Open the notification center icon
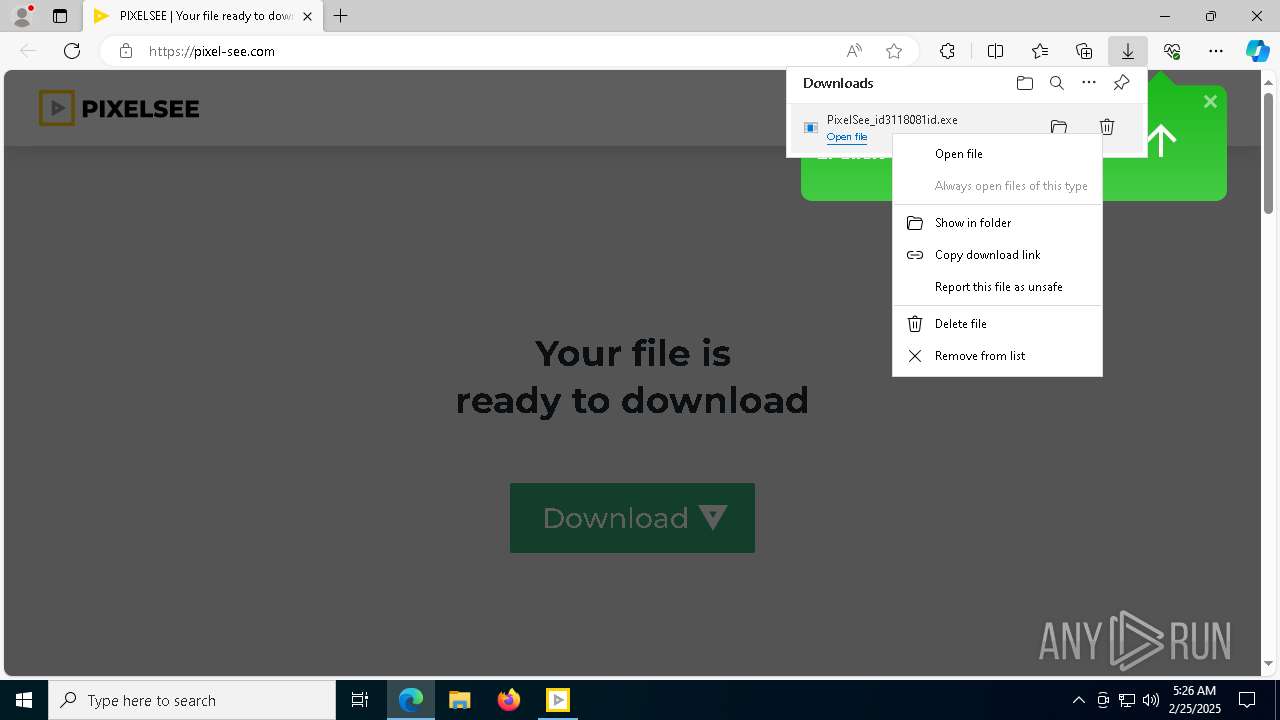The image size is (1280, 720). coord(1248,700)
